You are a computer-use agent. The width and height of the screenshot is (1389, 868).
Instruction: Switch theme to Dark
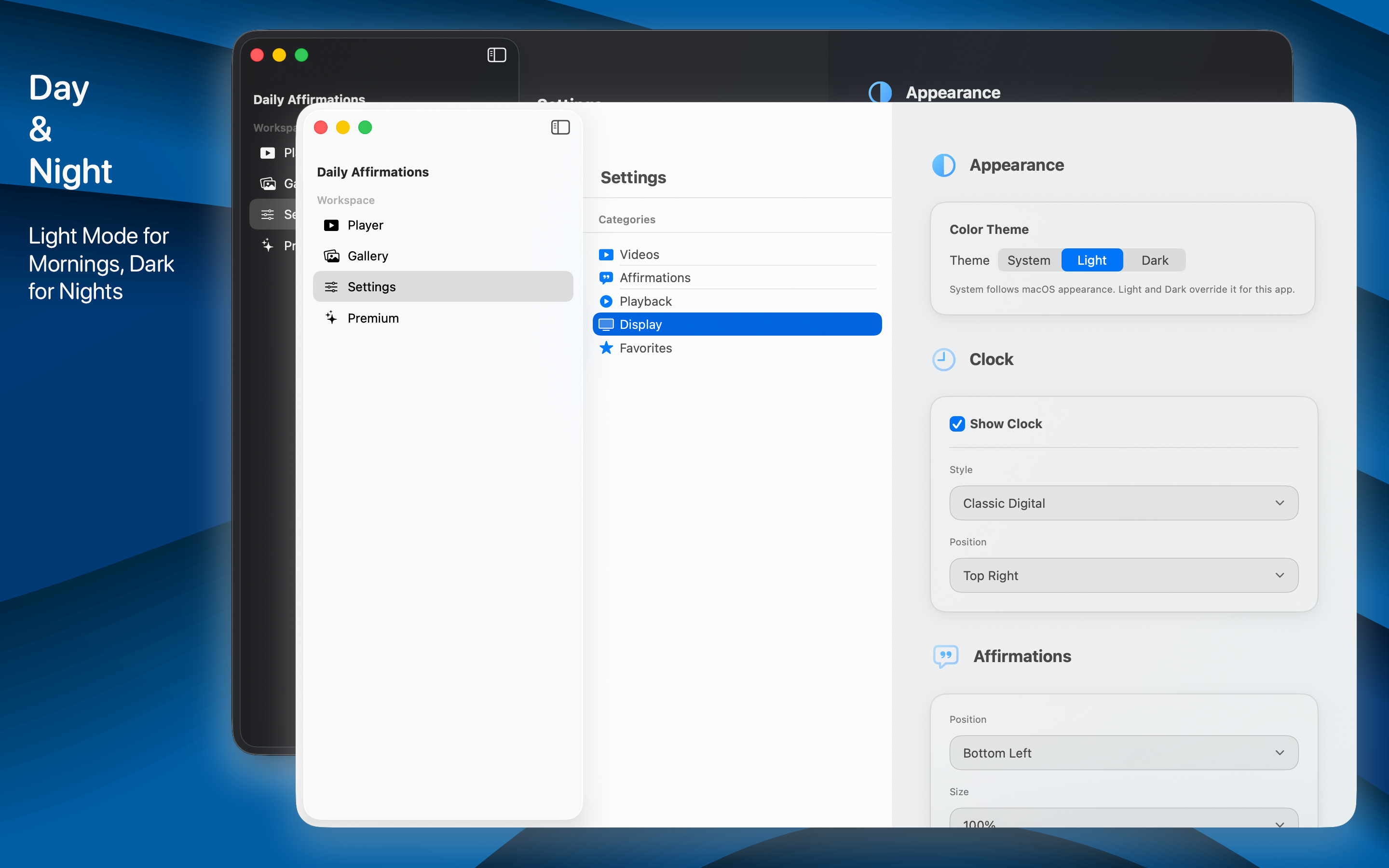1154,260
